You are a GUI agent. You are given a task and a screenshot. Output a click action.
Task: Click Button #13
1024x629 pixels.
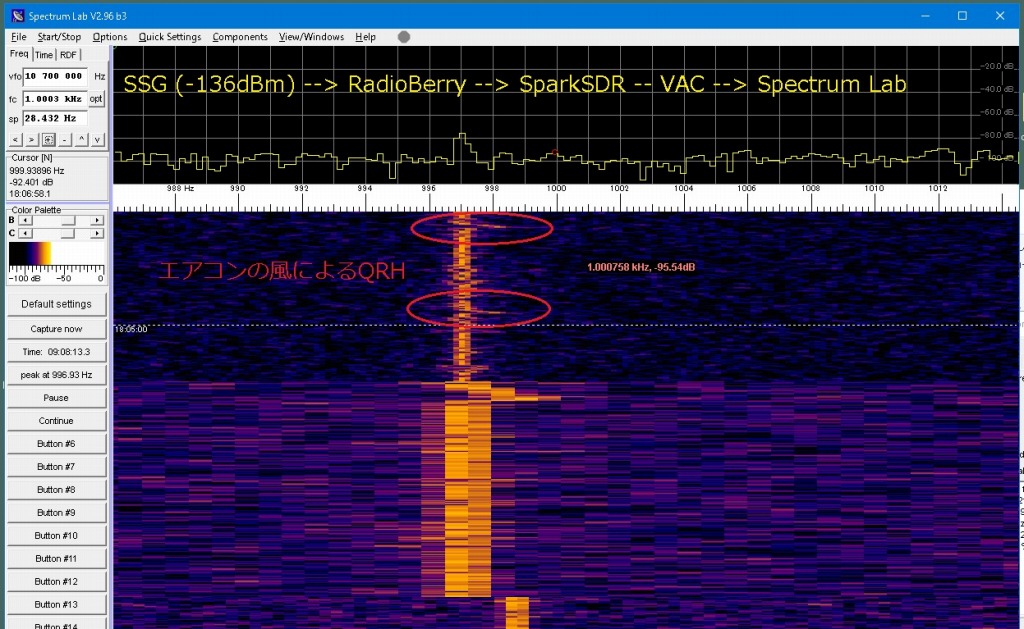(x=56, y=604)
